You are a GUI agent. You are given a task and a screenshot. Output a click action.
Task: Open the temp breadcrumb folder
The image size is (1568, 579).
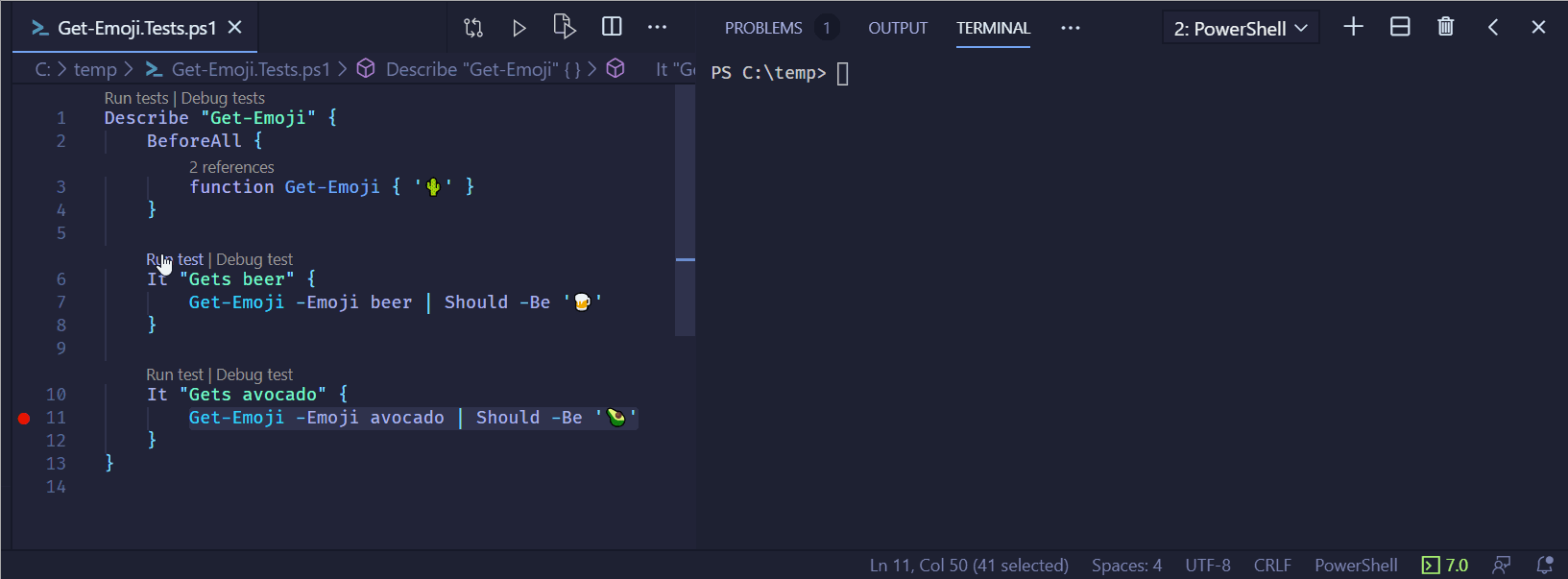point(95,69)
